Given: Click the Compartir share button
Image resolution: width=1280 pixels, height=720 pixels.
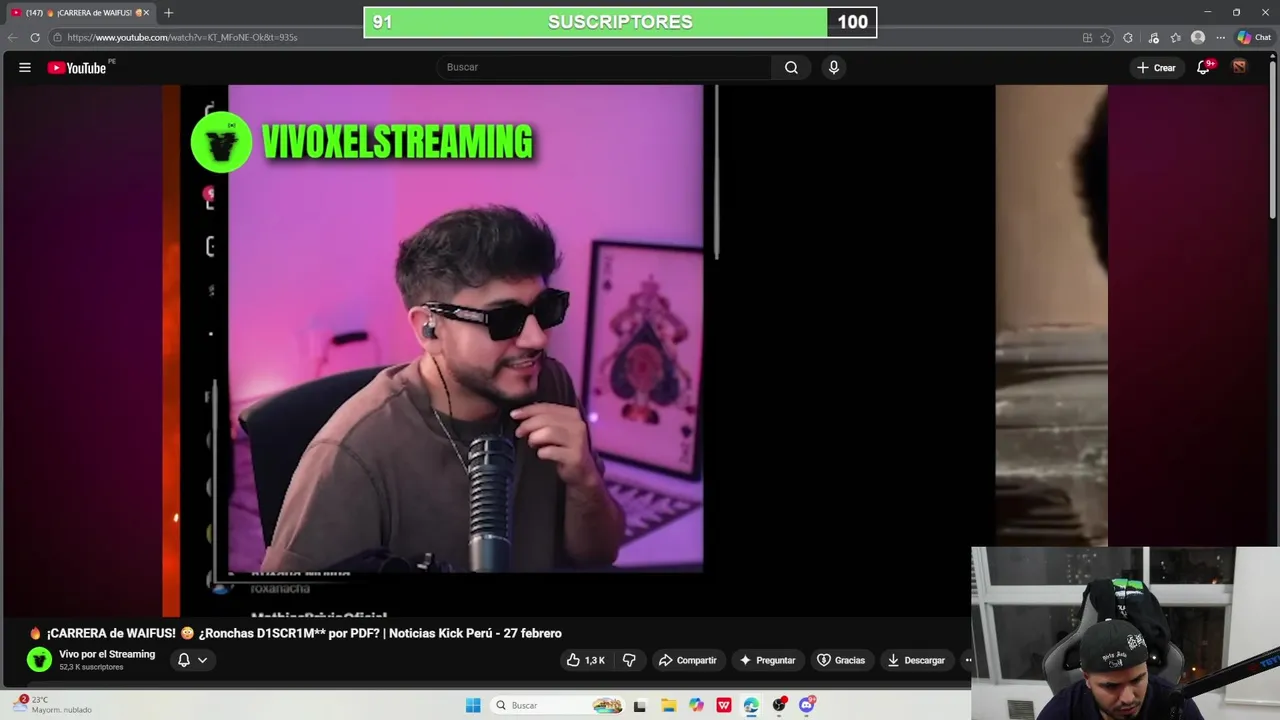Looking at the screenshot, I should pos(687,660).
